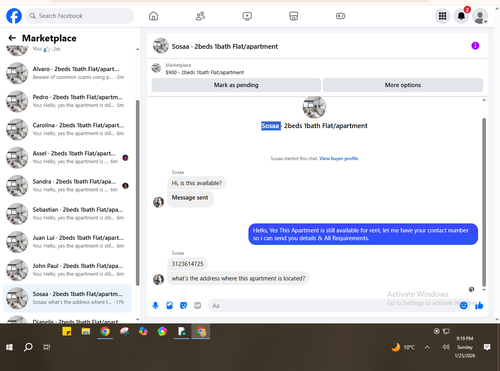Open the notifications bell
The width and height of the screenshot is (500, 371).
tap(461, 16)
